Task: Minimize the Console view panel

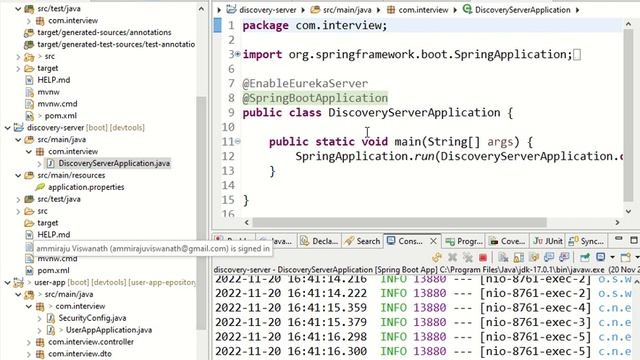Action: click(619, 239)
